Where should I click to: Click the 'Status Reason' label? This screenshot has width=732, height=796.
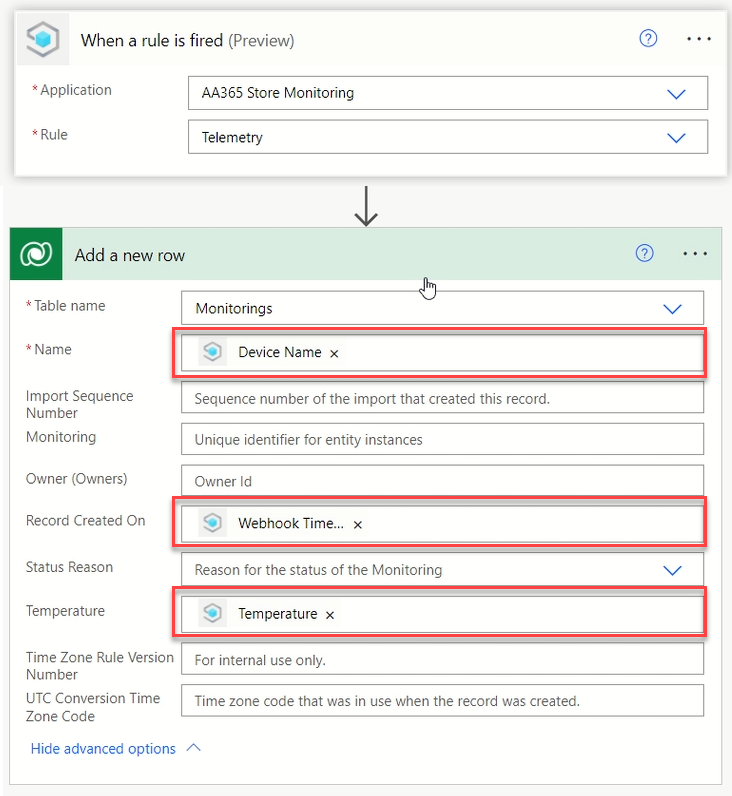(69, 567)
